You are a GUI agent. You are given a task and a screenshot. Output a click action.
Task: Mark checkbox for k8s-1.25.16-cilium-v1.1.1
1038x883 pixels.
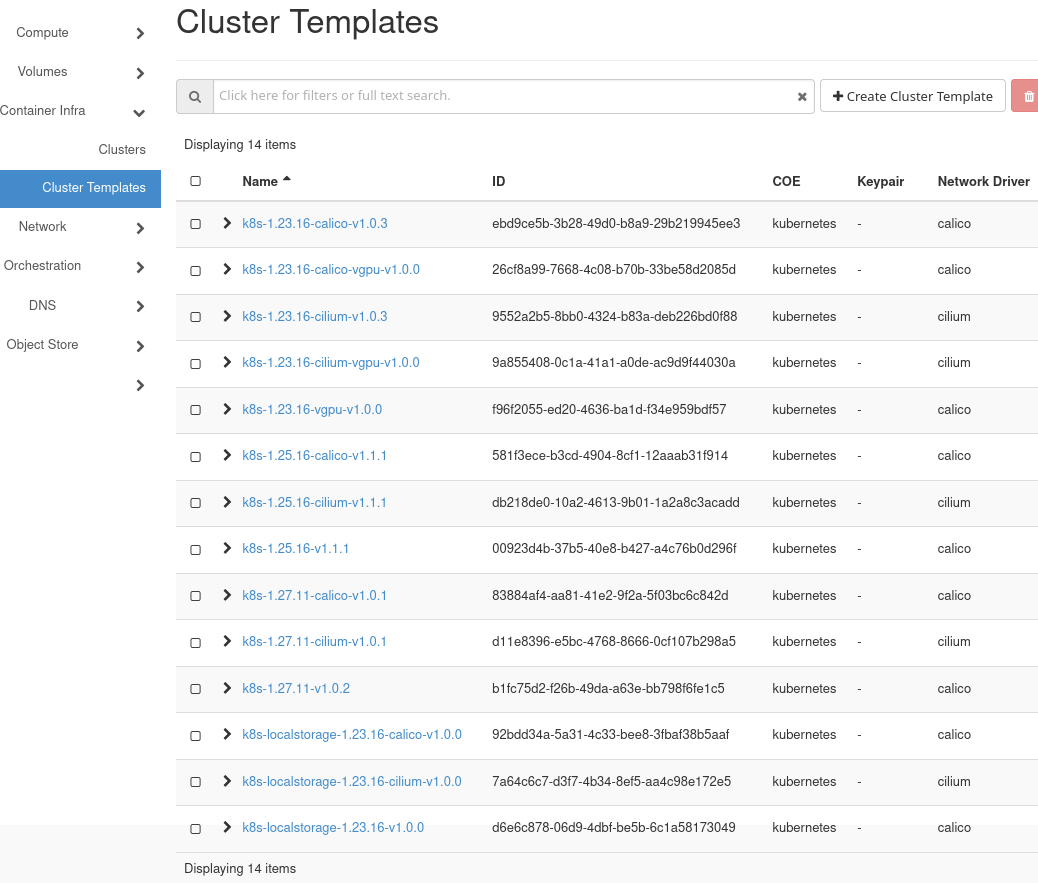[x=195, y=502]
